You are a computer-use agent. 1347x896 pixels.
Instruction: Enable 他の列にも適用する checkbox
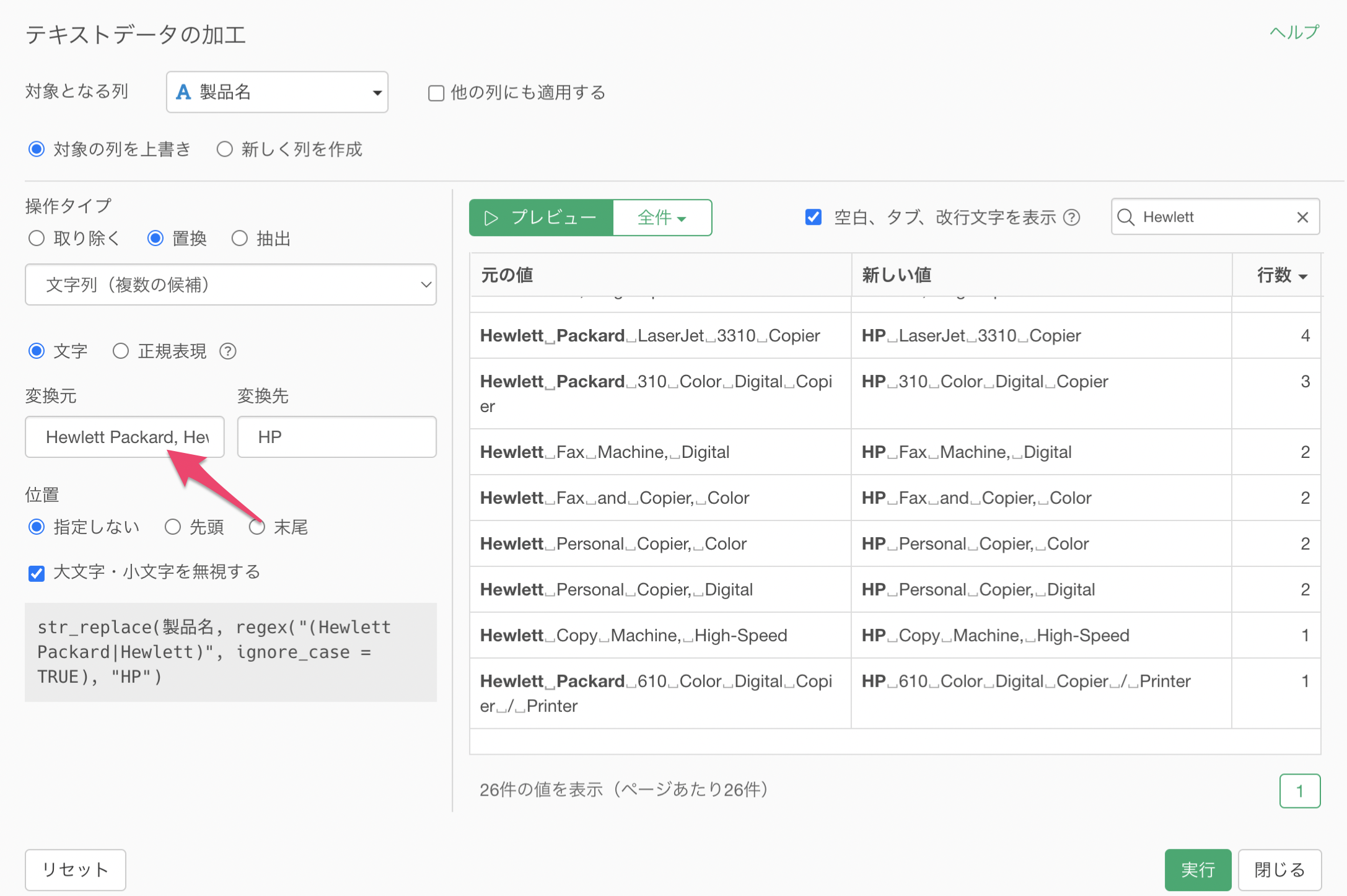pos(436,93)
